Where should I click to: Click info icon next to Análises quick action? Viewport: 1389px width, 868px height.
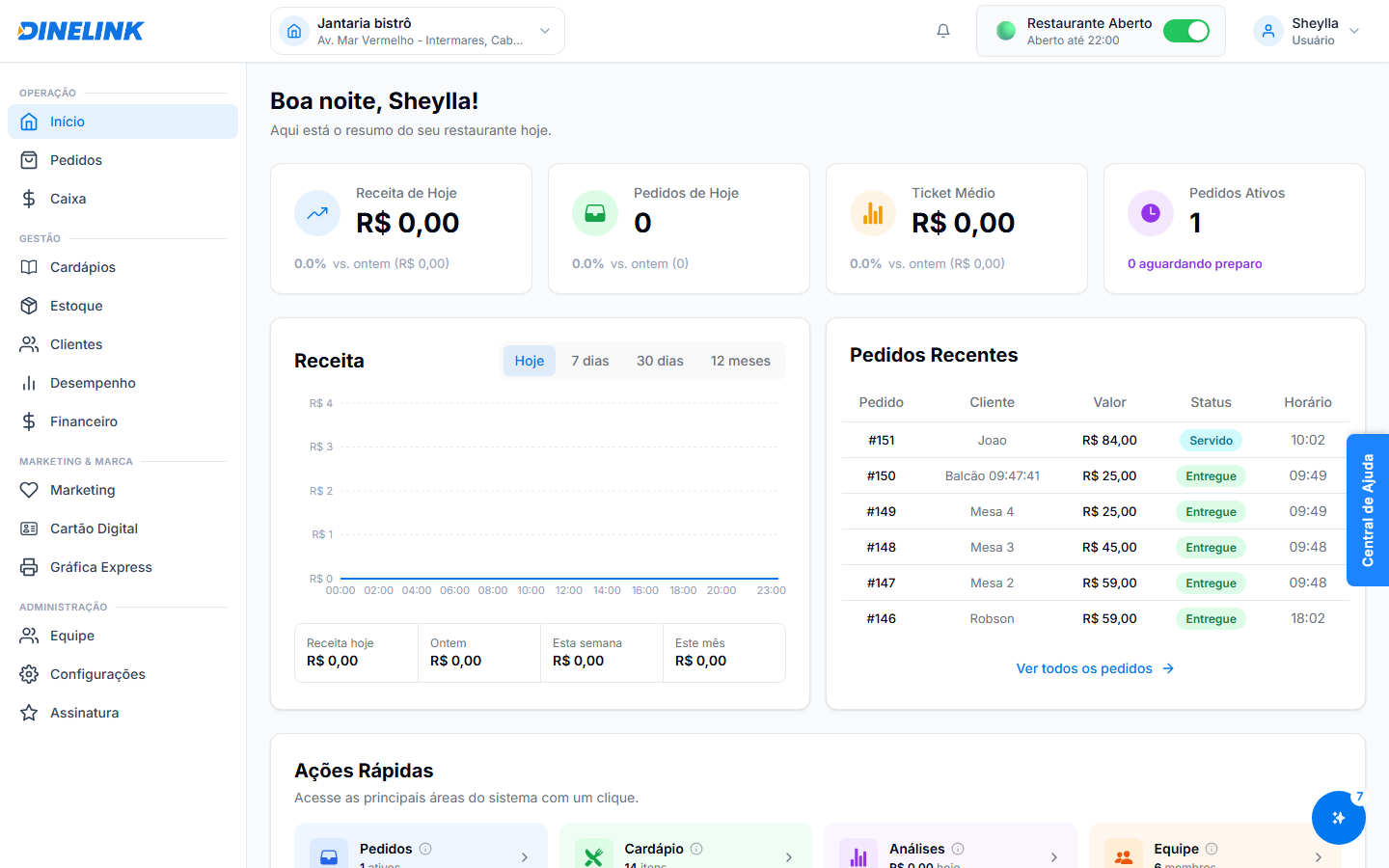click(x=958, y=849)
